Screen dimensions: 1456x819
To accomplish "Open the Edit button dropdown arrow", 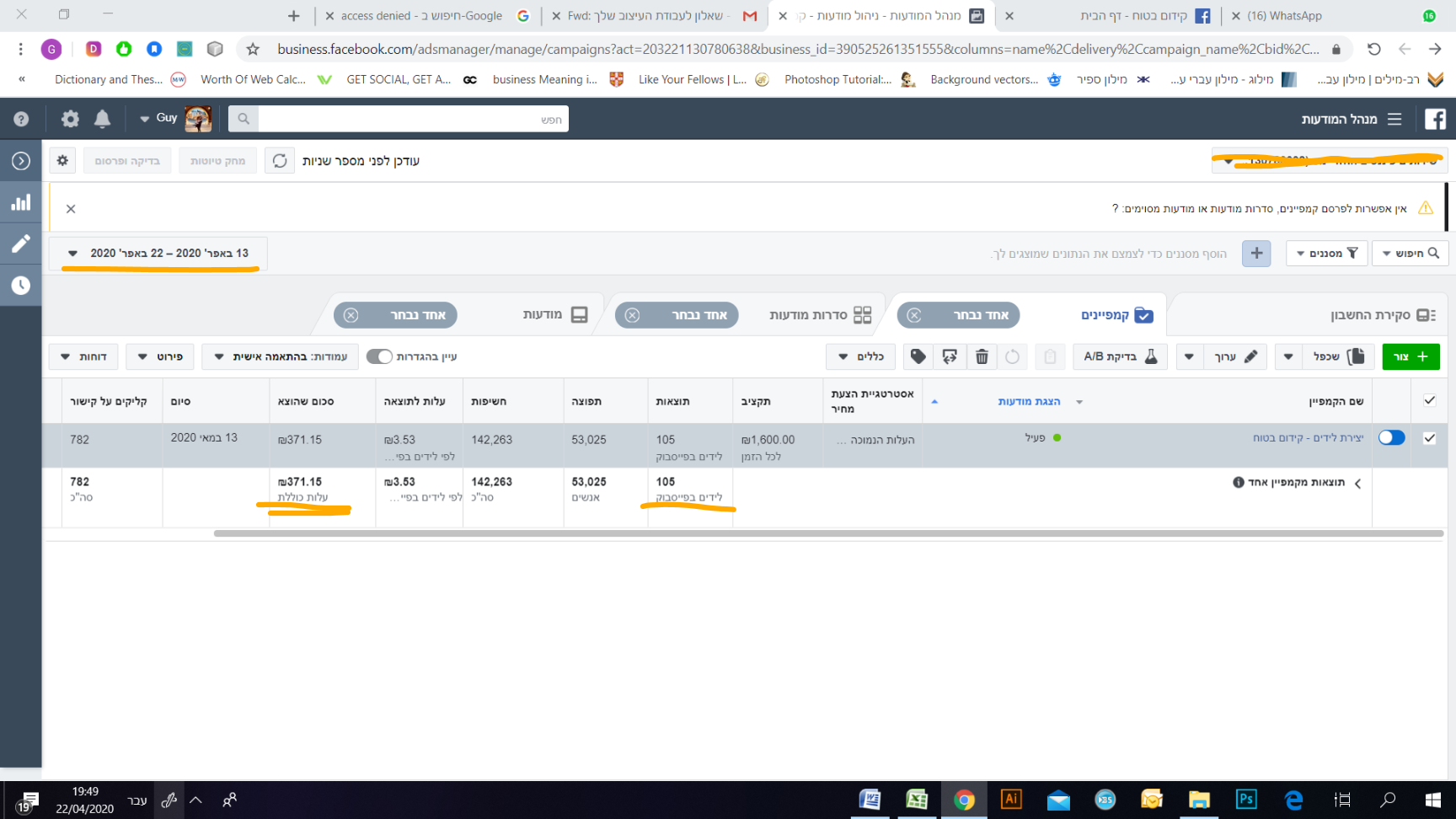I will (1189, 356).
